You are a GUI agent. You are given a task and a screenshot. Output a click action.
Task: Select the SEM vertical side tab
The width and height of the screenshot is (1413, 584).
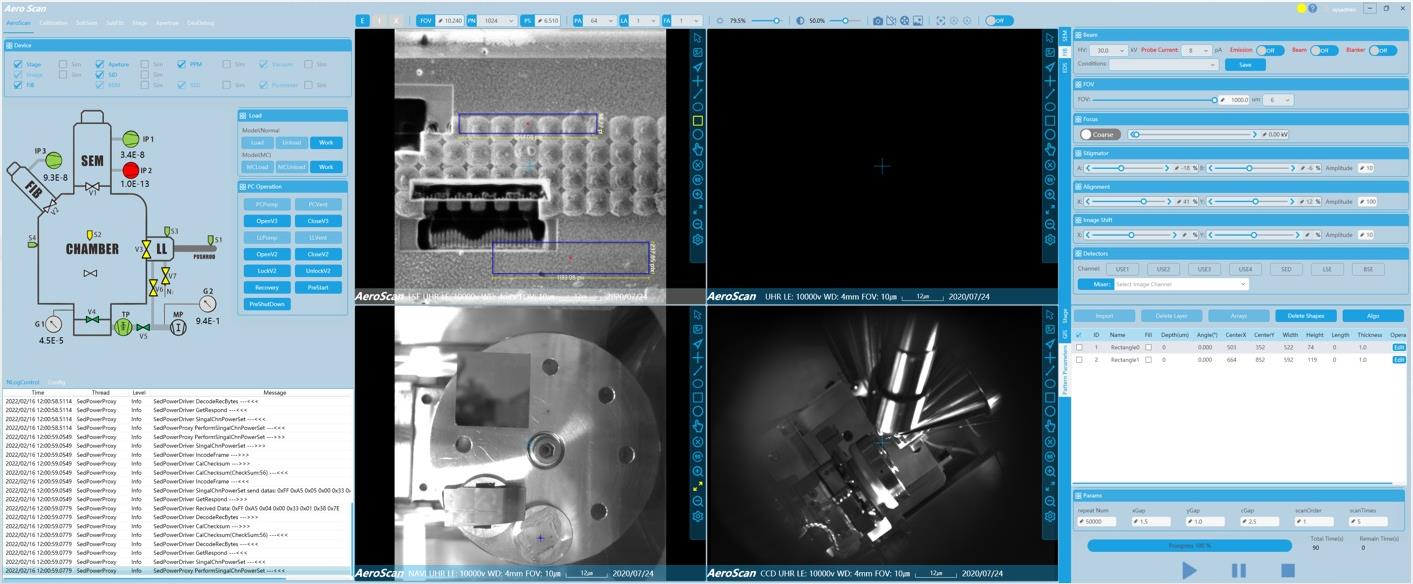[x=1065, y=34]
